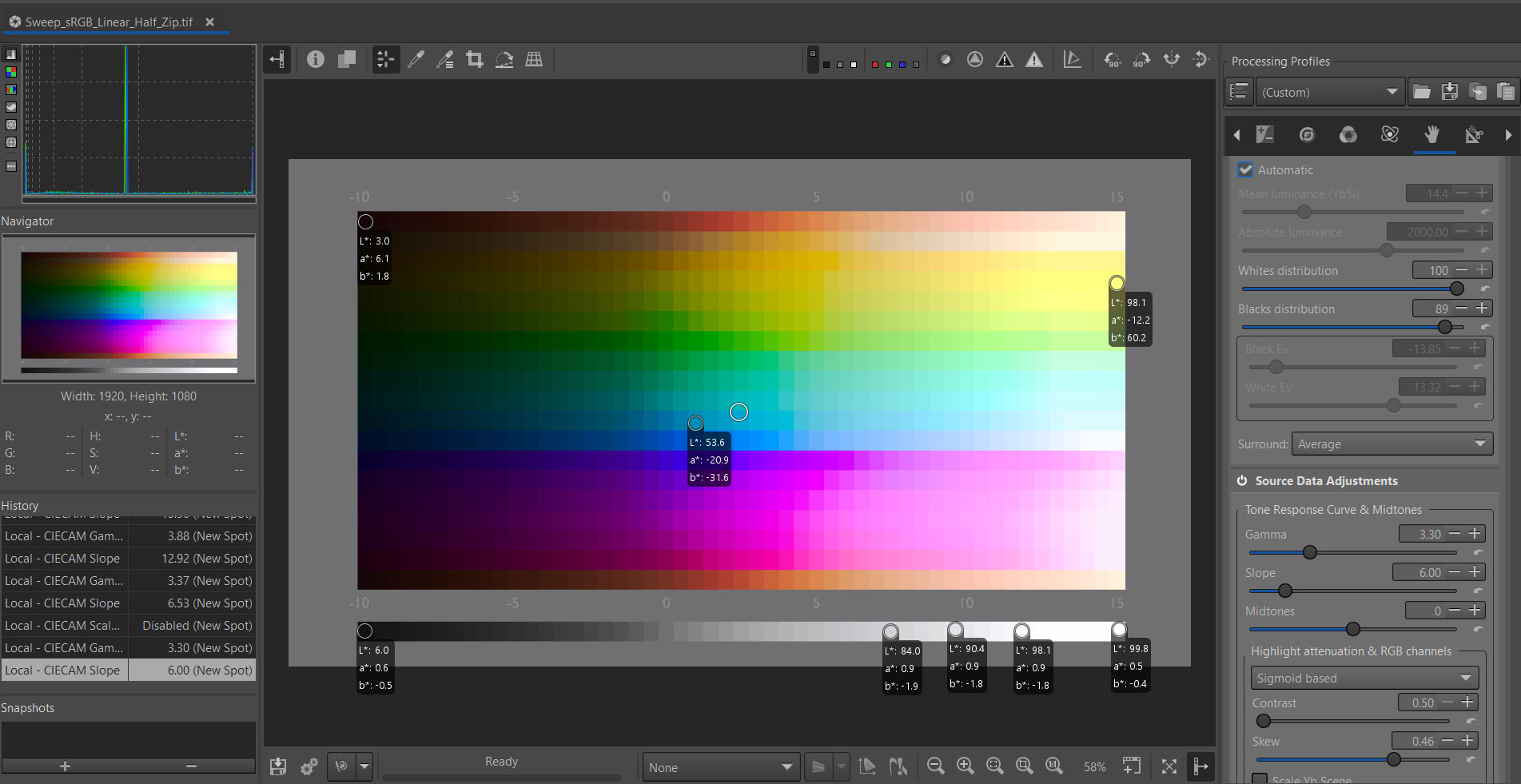The width and height of the screenshot is (1521, 784).
Task: Rotate the image 90 degrees left
Action: click(x=1112, y=59)
